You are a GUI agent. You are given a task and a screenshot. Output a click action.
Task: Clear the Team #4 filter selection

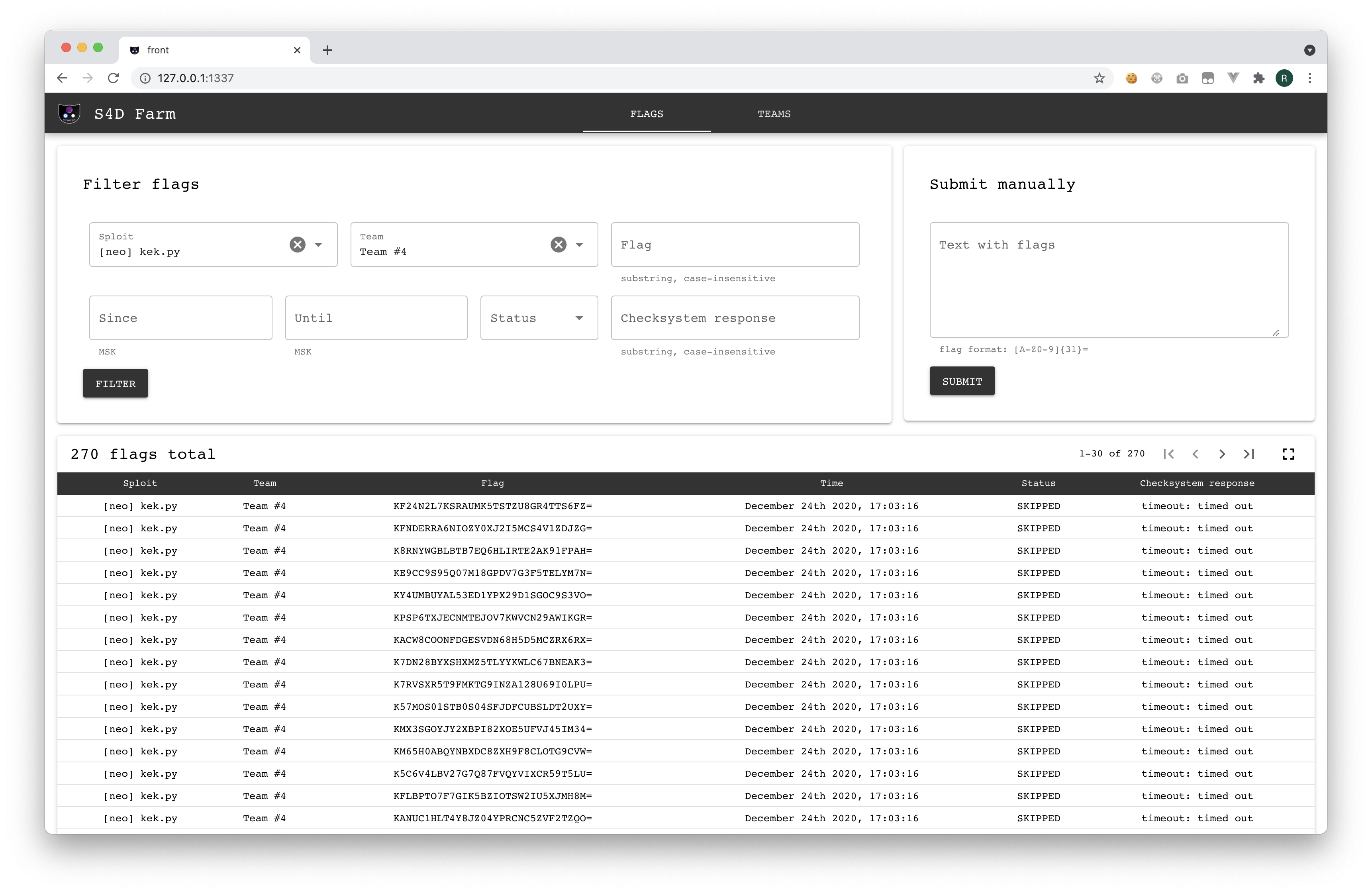[558, 245]
